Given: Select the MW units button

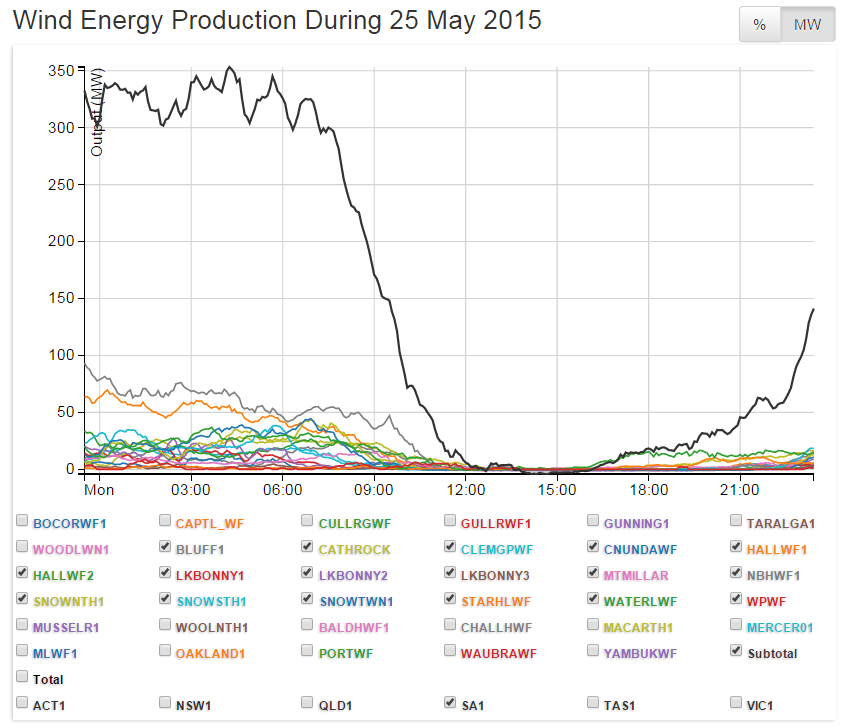Looking at the screenshot, I should coord(807,25).
